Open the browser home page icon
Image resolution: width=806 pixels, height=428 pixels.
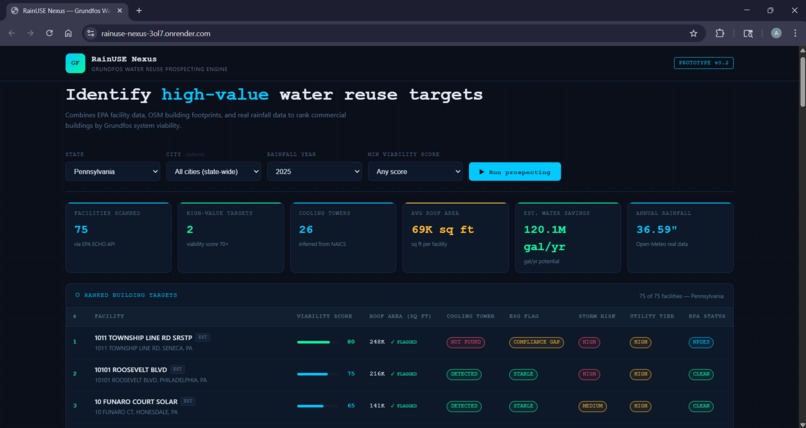[68, 33]
